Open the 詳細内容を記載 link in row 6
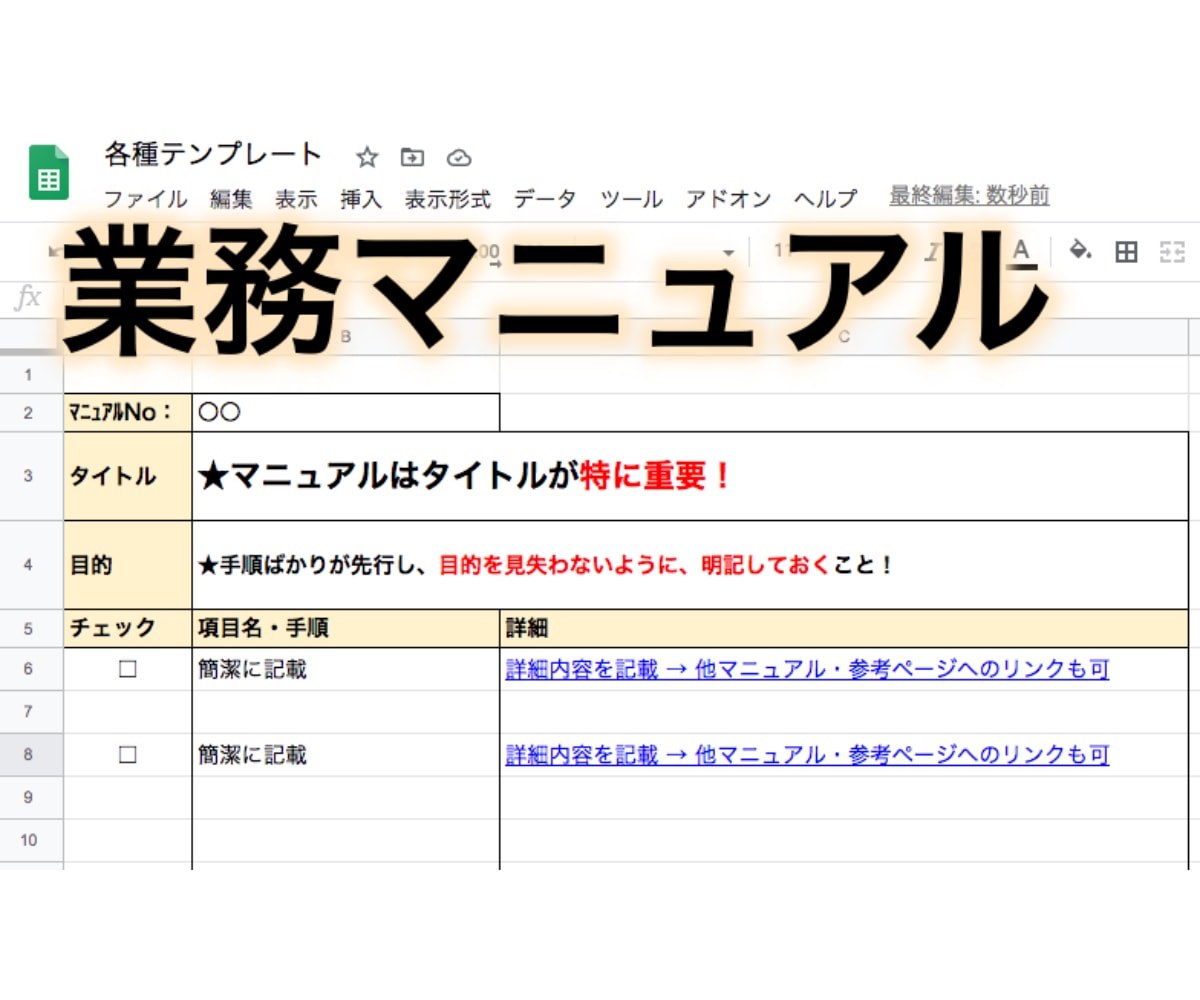Viewport: 1200px width, 1000px height. (807, 670)
